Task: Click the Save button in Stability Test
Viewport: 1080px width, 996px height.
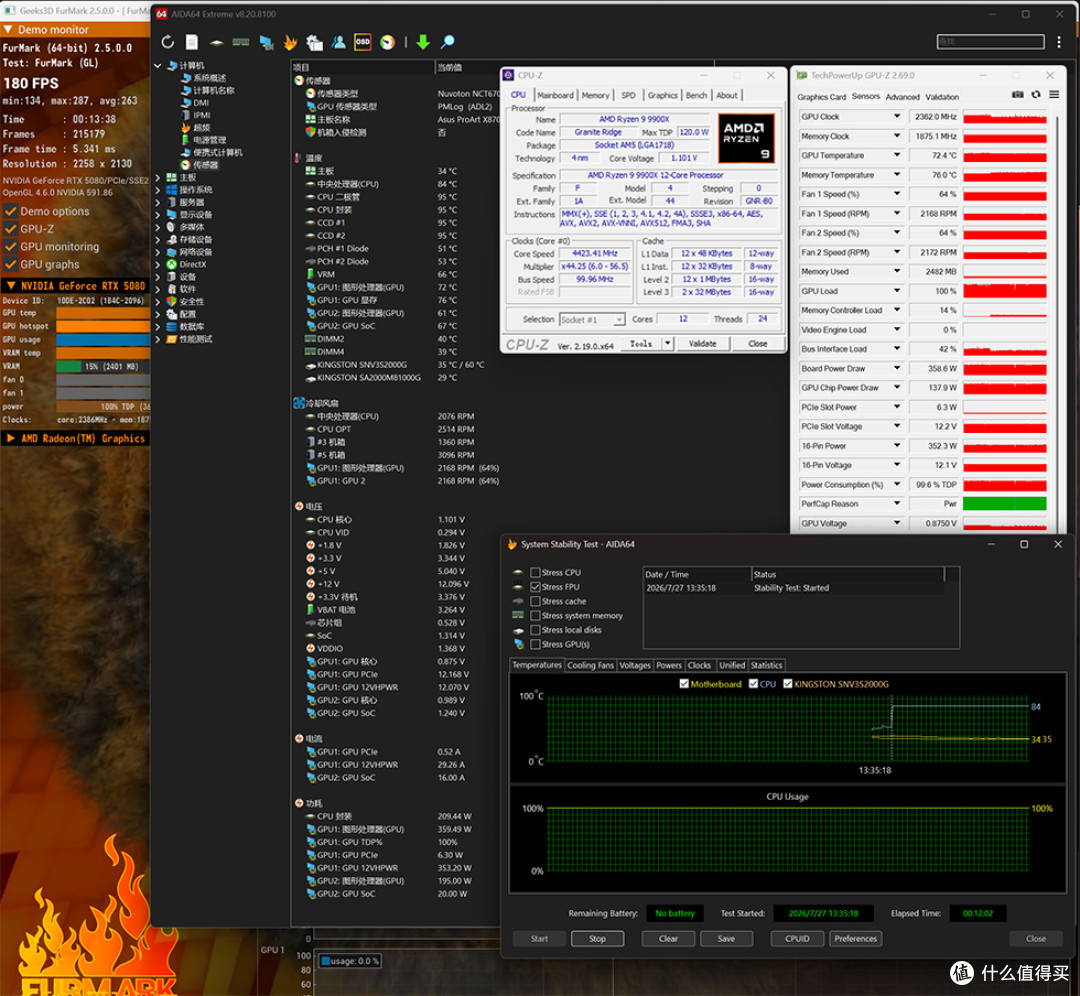Action: pos(726,939)
